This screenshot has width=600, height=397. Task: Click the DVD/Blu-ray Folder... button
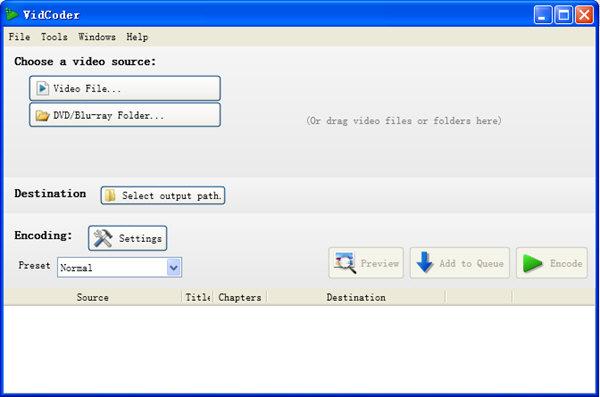pos(125,115)
